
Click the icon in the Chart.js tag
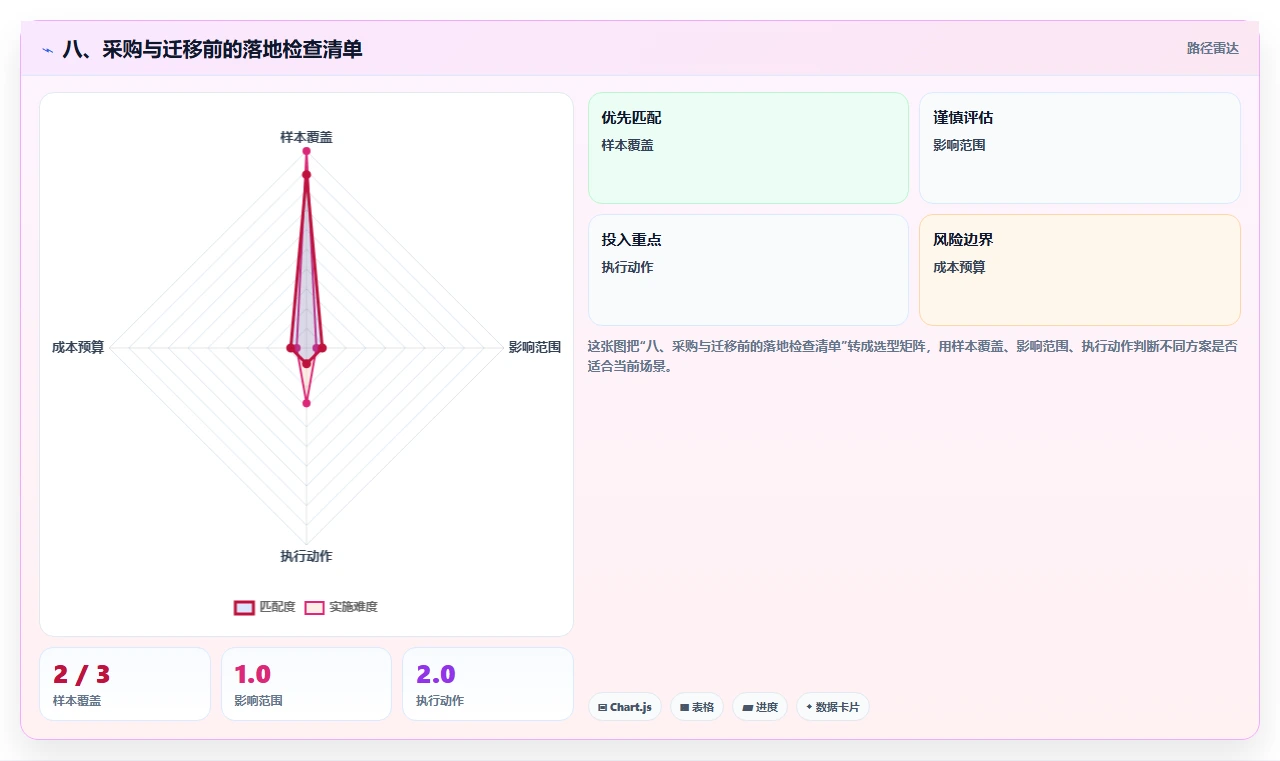pos(602,707)
